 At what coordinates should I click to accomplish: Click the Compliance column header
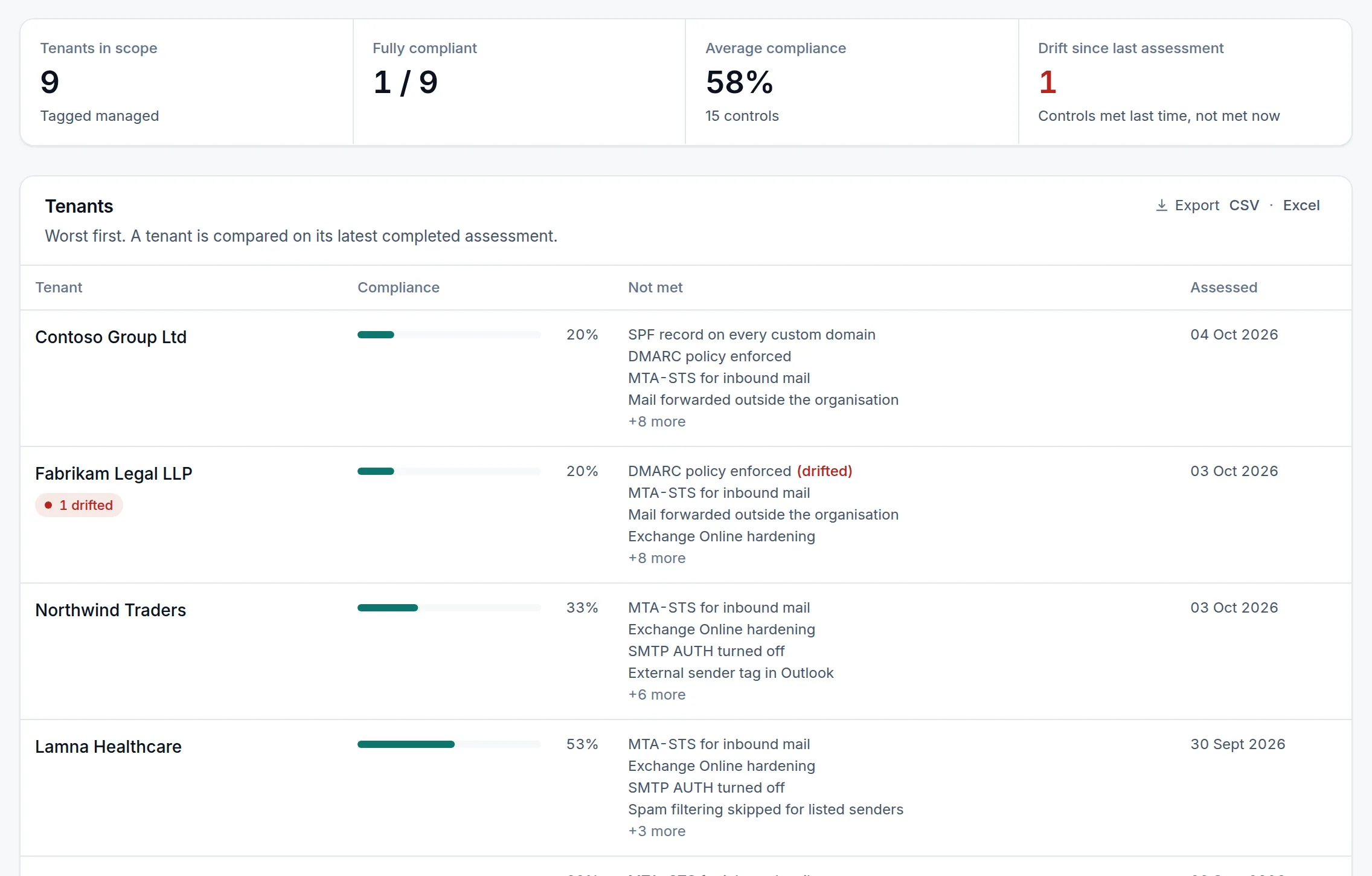tap(399, 288)
